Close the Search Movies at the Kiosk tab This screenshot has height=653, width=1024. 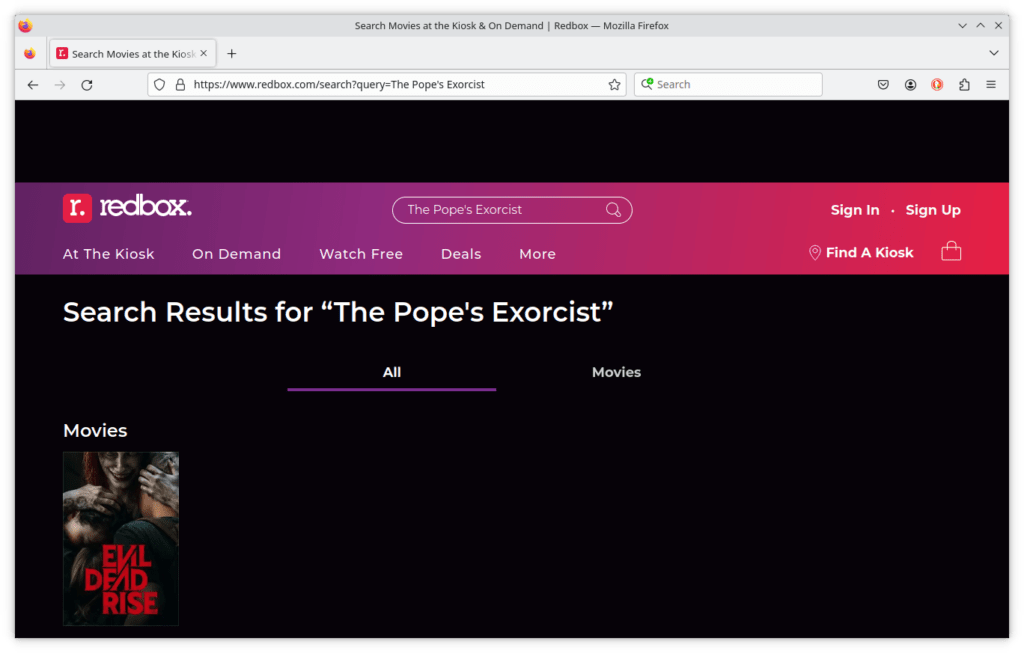[204, 54]
